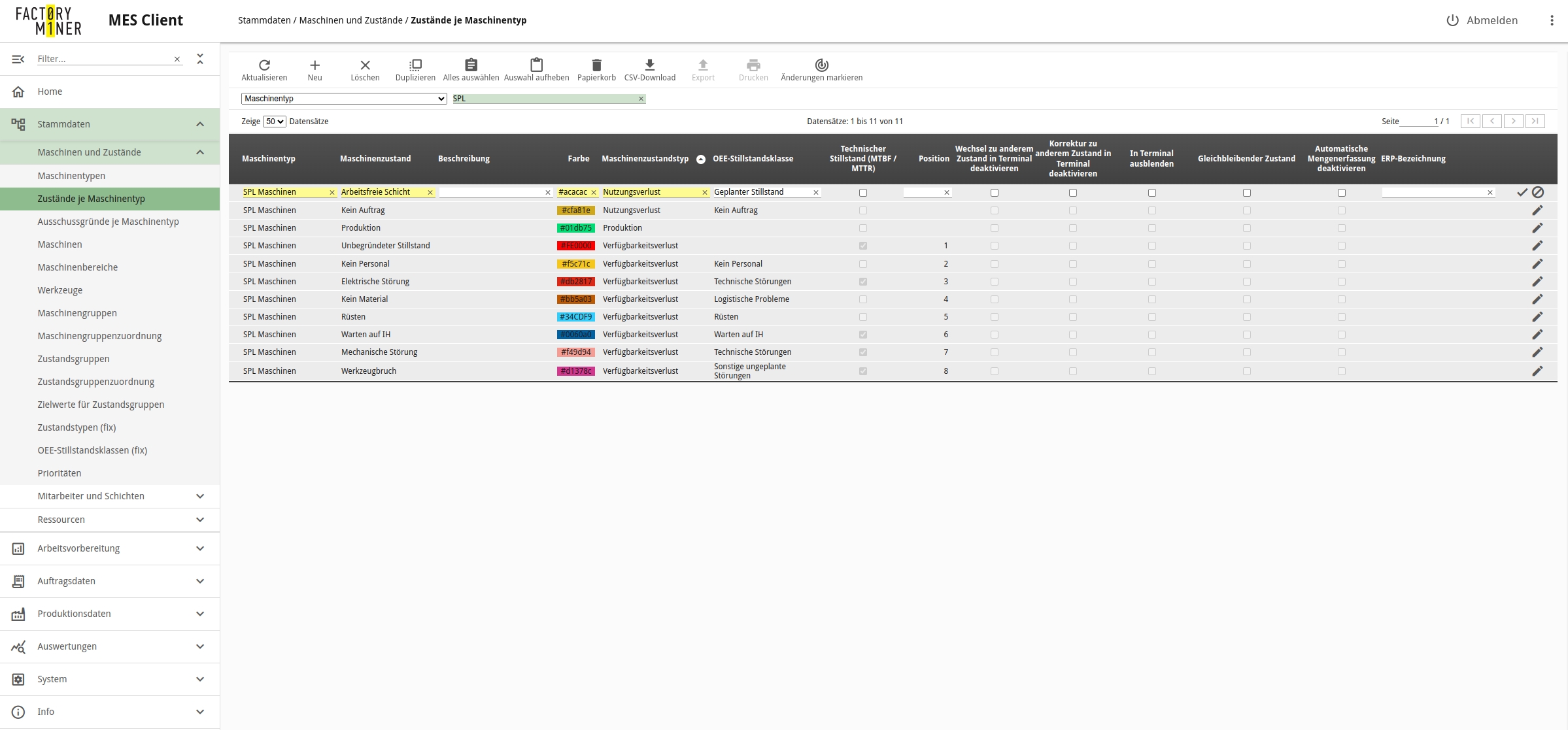Open the Maschinentyp filter dropdown
1568x730 pixels.
coord(344,99)
